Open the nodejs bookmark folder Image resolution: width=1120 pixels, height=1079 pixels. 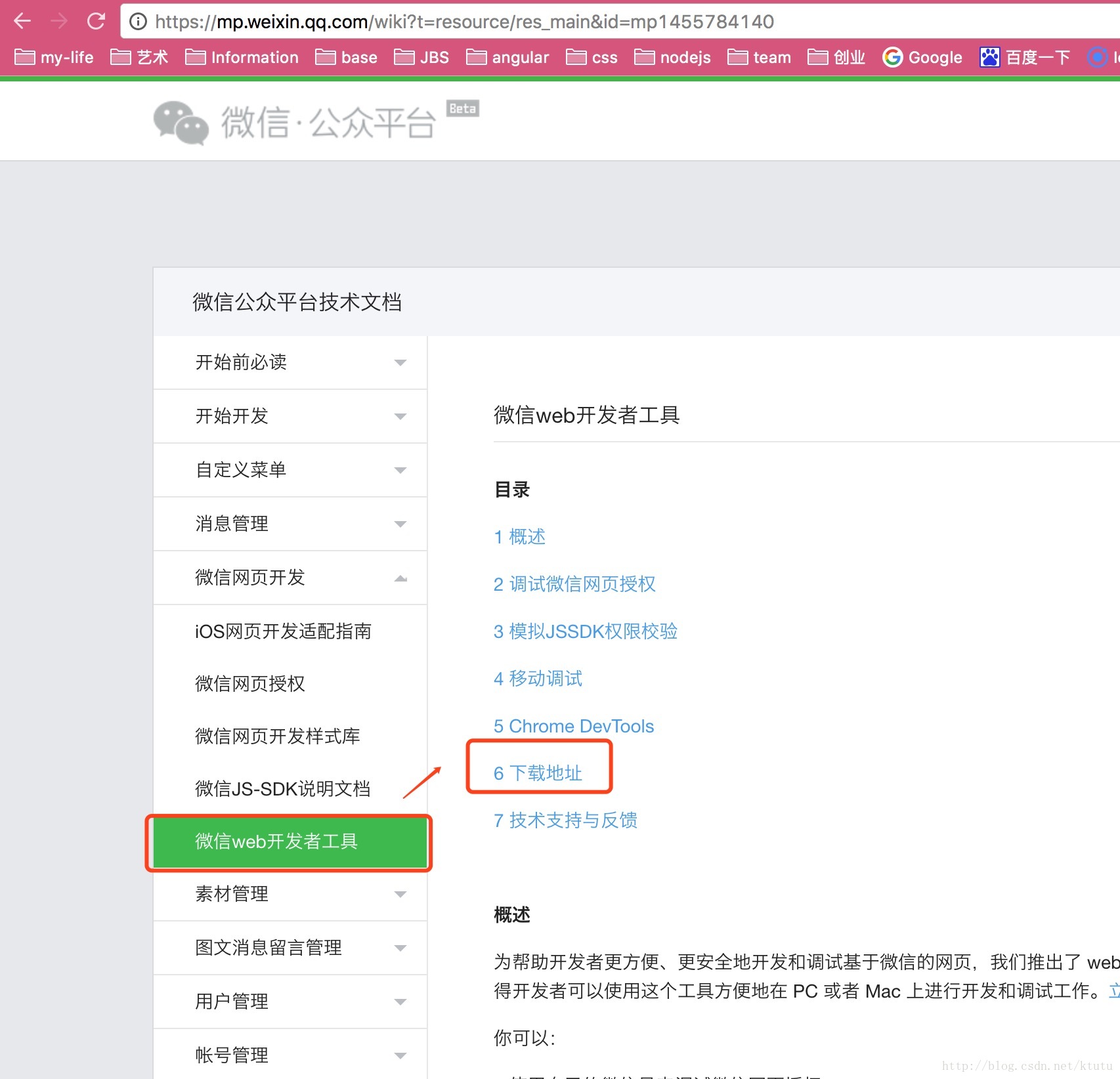point(672,58)
